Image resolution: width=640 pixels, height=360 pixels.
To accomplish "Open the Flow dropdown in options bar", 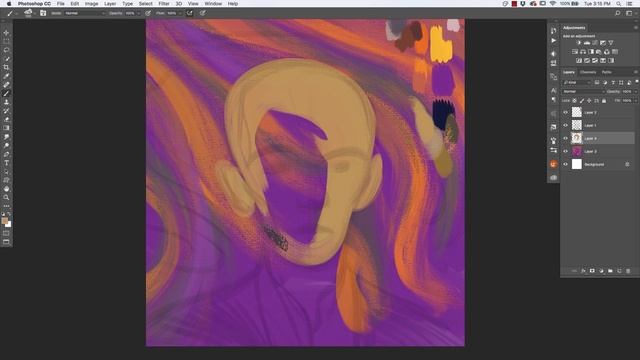I will (180, 13).
